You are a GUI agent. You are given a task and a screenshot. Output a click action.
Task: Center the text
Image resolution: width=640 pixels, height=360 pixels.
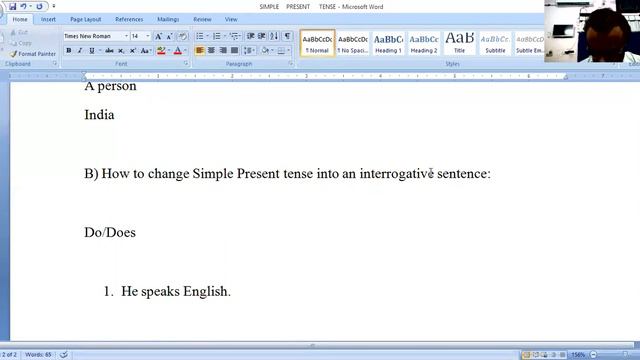pos(211,51)
